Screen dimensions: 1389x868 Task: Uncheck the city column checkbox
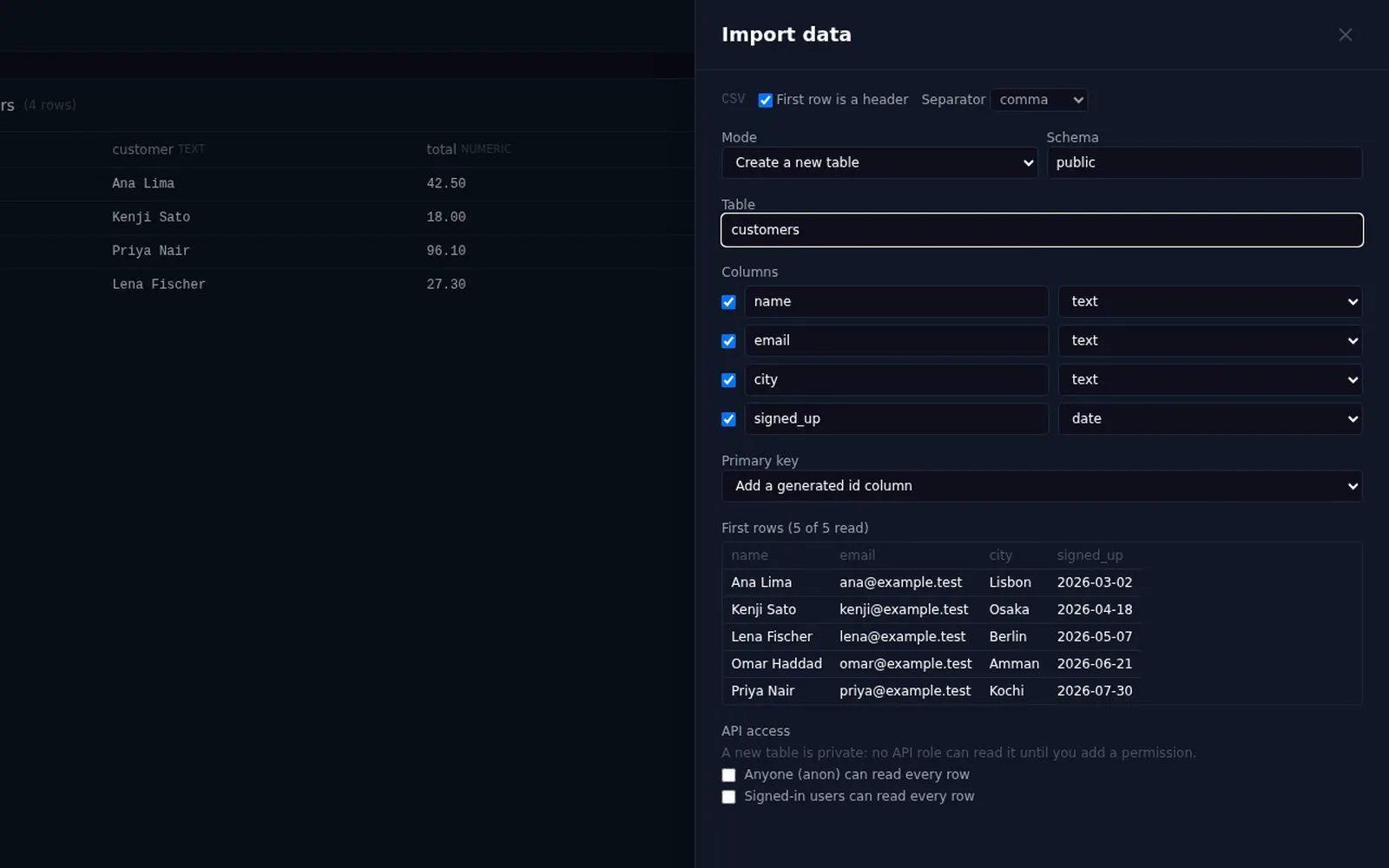pyautogui.click(x=728, y=380)
